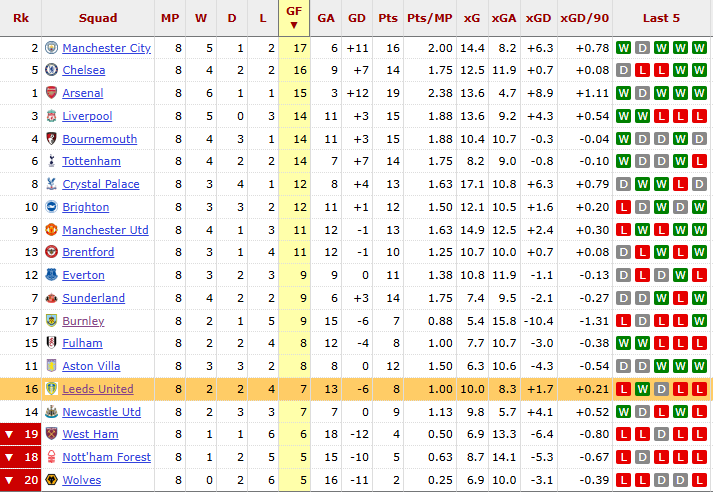Image resolution: width=713 pixels, height=493 pixels.
Task: Click the Manchester City club crest
Action: click(x=51, y=48)
